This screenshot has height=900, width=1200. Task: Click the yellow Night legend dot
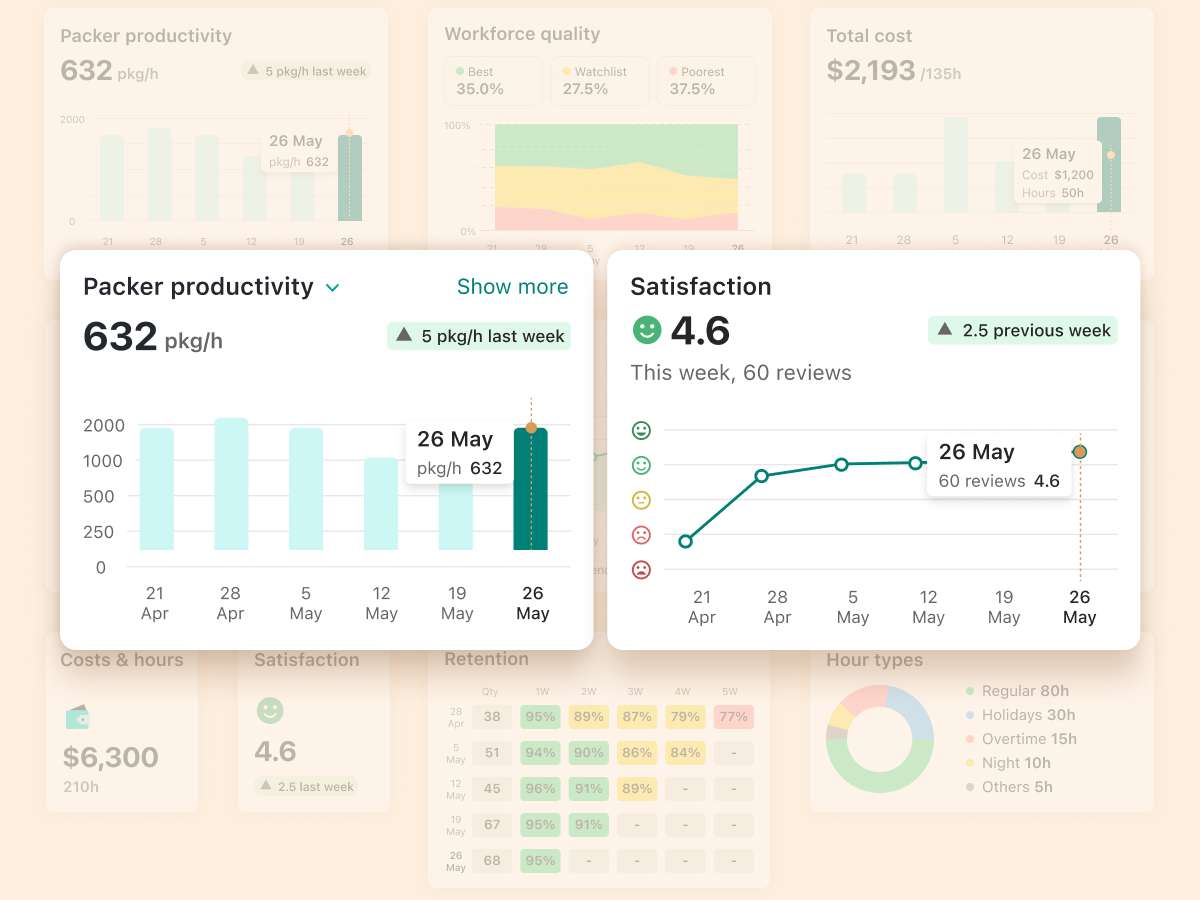tap(970, 763)
